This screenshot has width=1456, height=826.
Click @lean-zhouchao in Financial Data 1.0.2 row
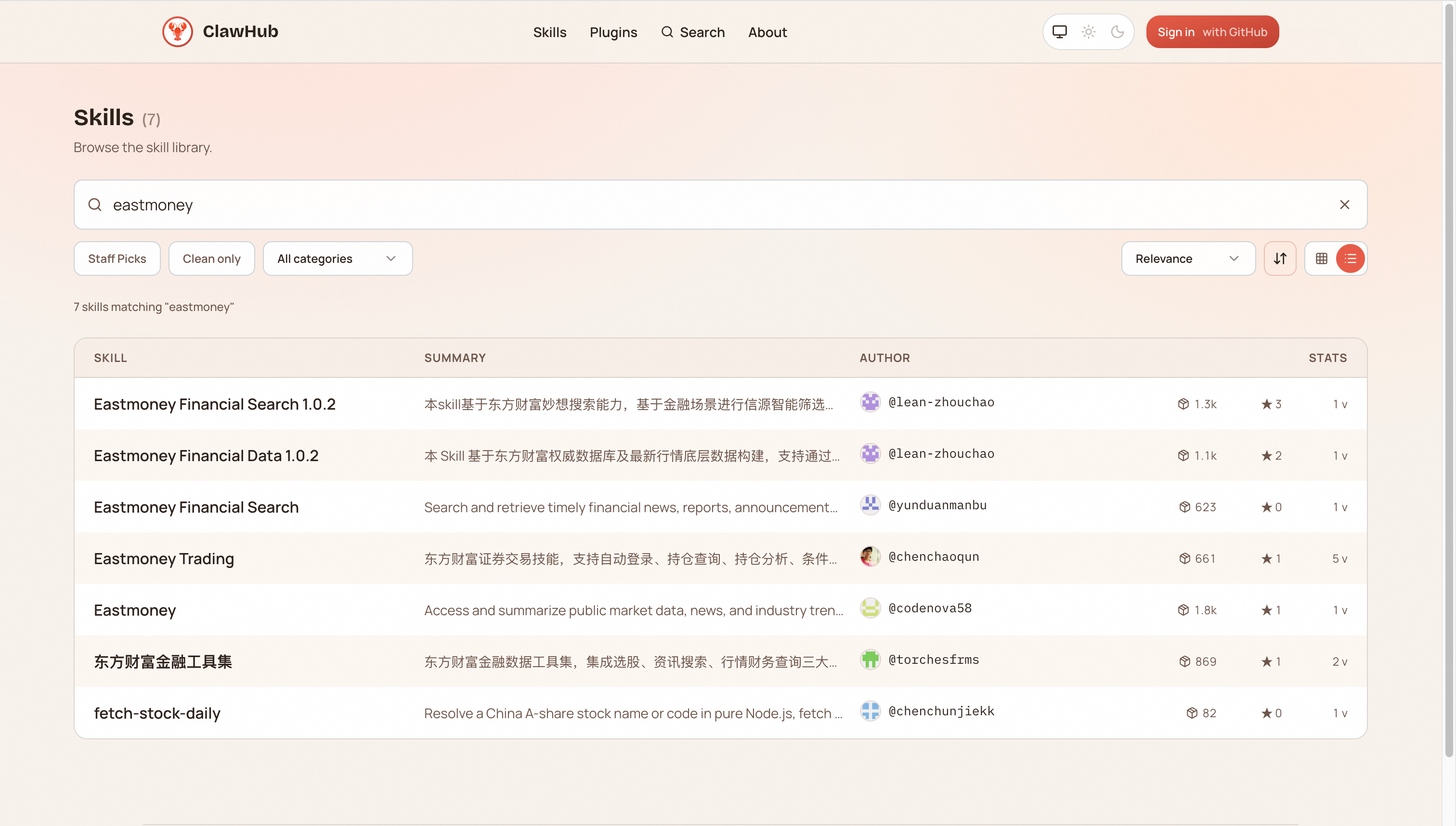click(x=941, y=454)
